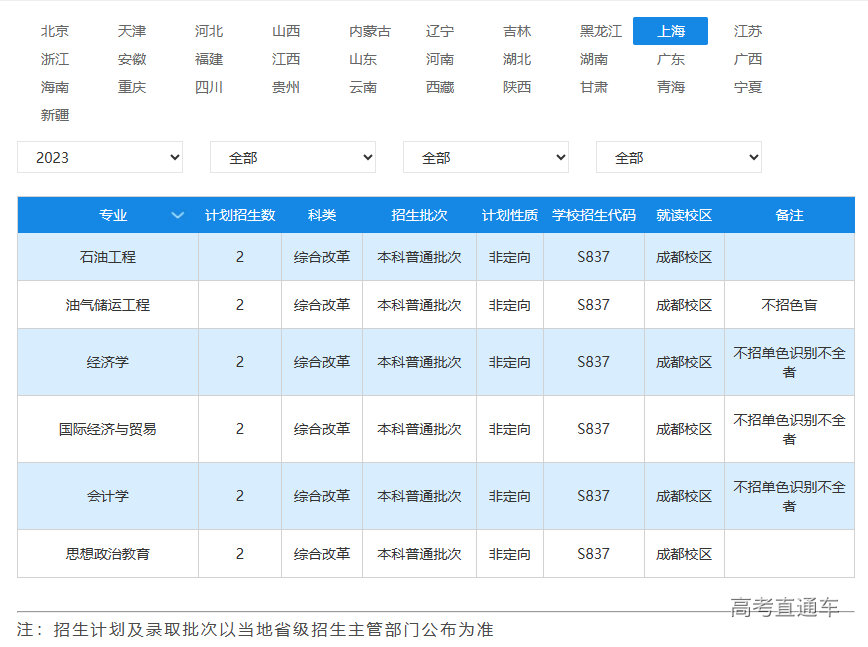Click the 石油工程 major row
This screenshot has width=868, height=647.
point(108,257)
